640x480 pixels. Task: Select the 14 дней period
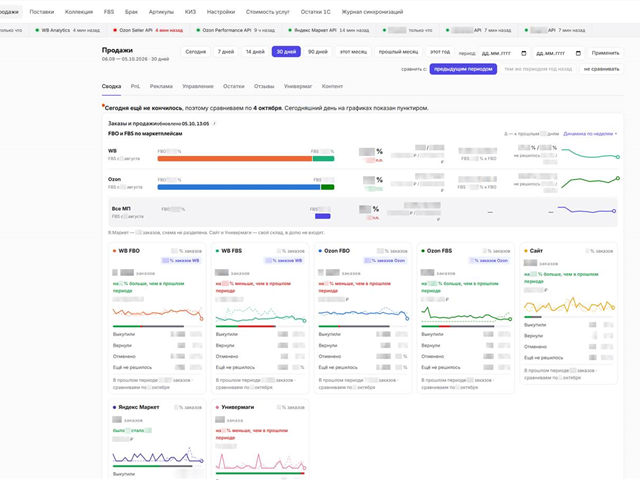[x=255, y=52]
